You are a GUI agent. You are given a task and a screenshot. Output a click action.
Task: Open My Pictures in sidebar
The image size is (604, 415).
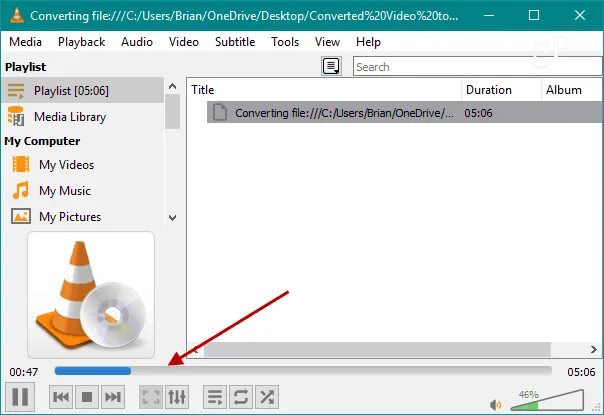(x=83, y=217)
